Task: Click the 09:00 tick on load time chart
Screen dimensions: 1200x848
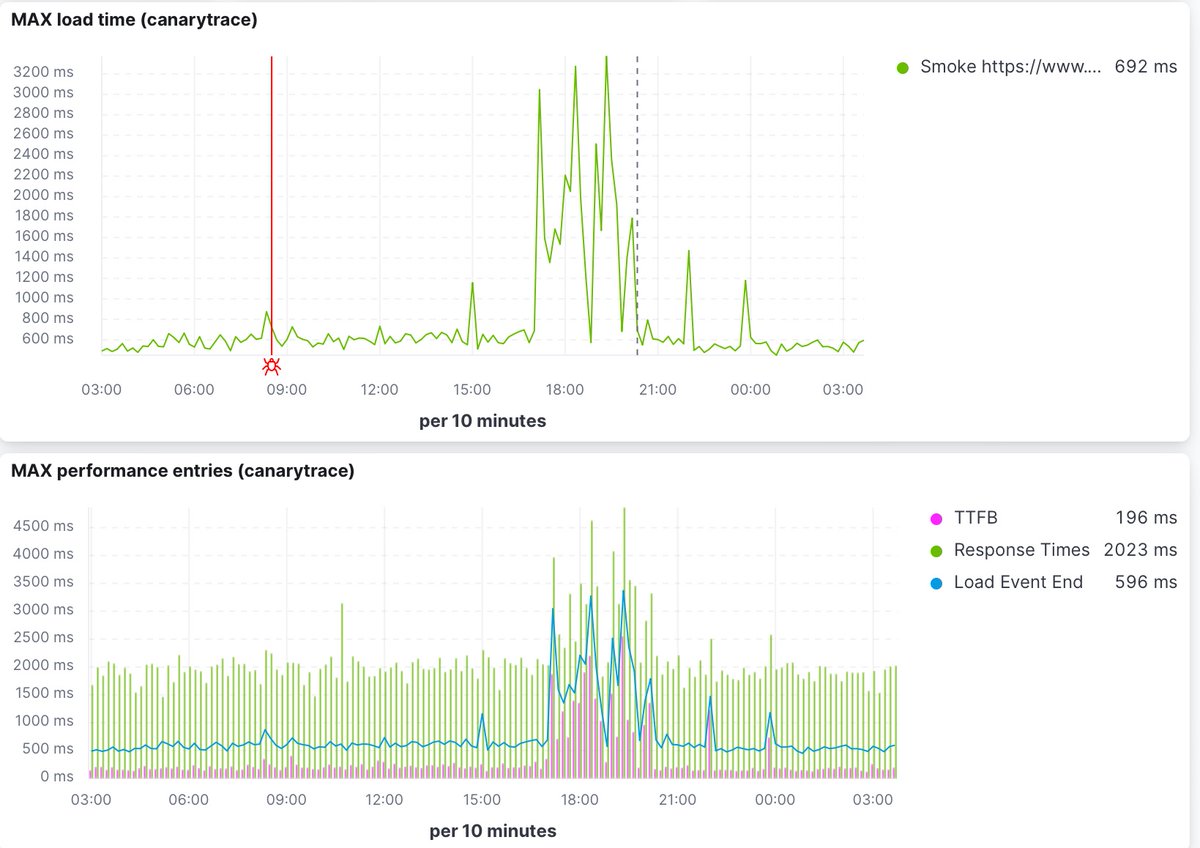Action: (286, 389)
